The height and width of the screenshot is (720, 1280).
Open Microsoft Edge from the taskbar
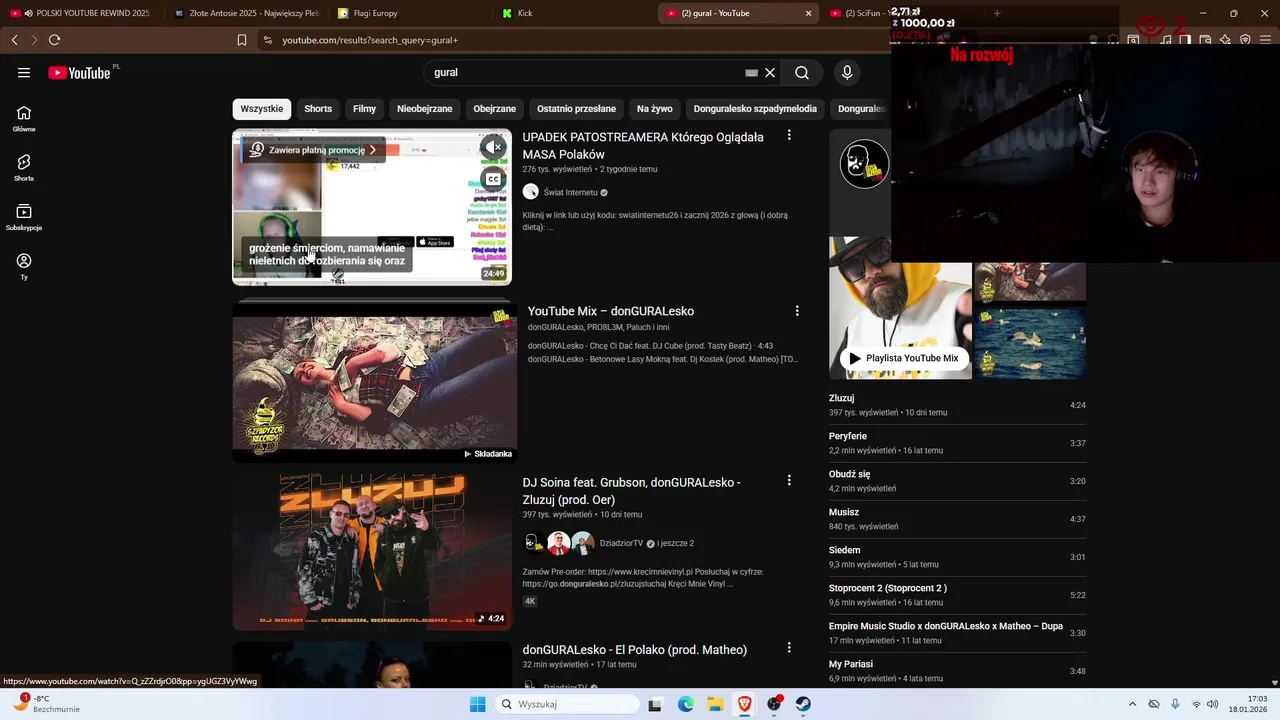(685, 704)
